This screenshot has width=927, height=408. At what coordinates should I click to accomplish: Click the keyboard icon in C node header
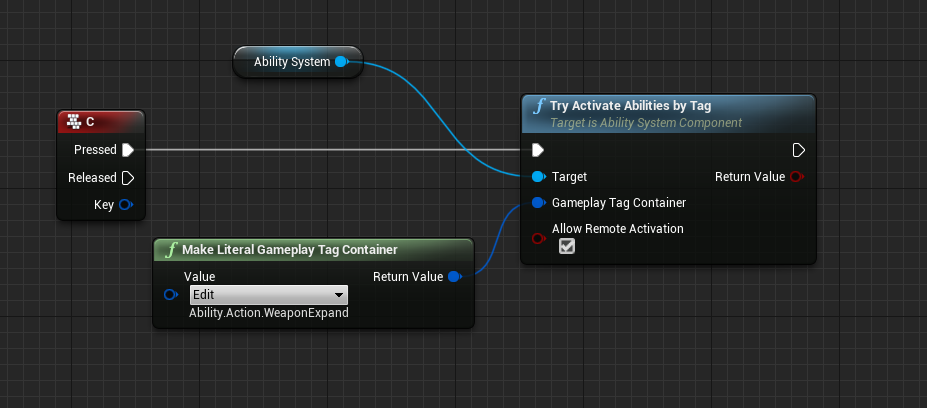point(74,122)
